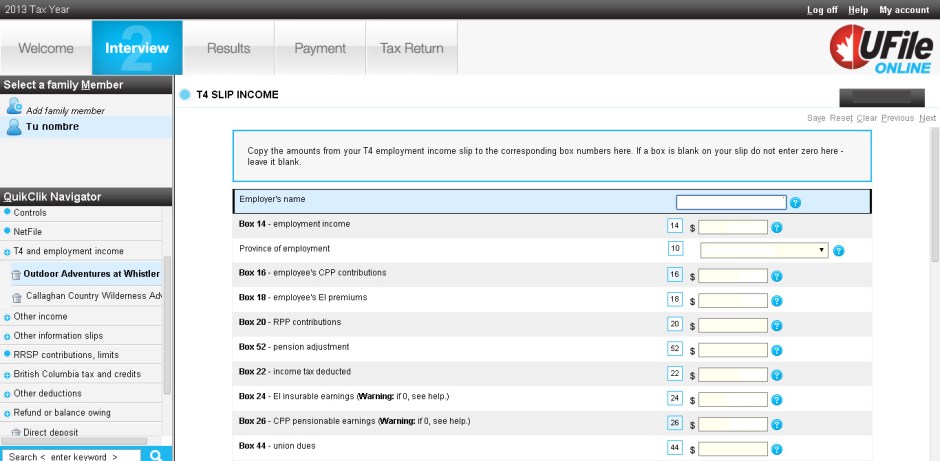The width and height of the screenshot is (940, 461).
Task: Expand the T4 and employment income section
Action: [x=7, y=252]
